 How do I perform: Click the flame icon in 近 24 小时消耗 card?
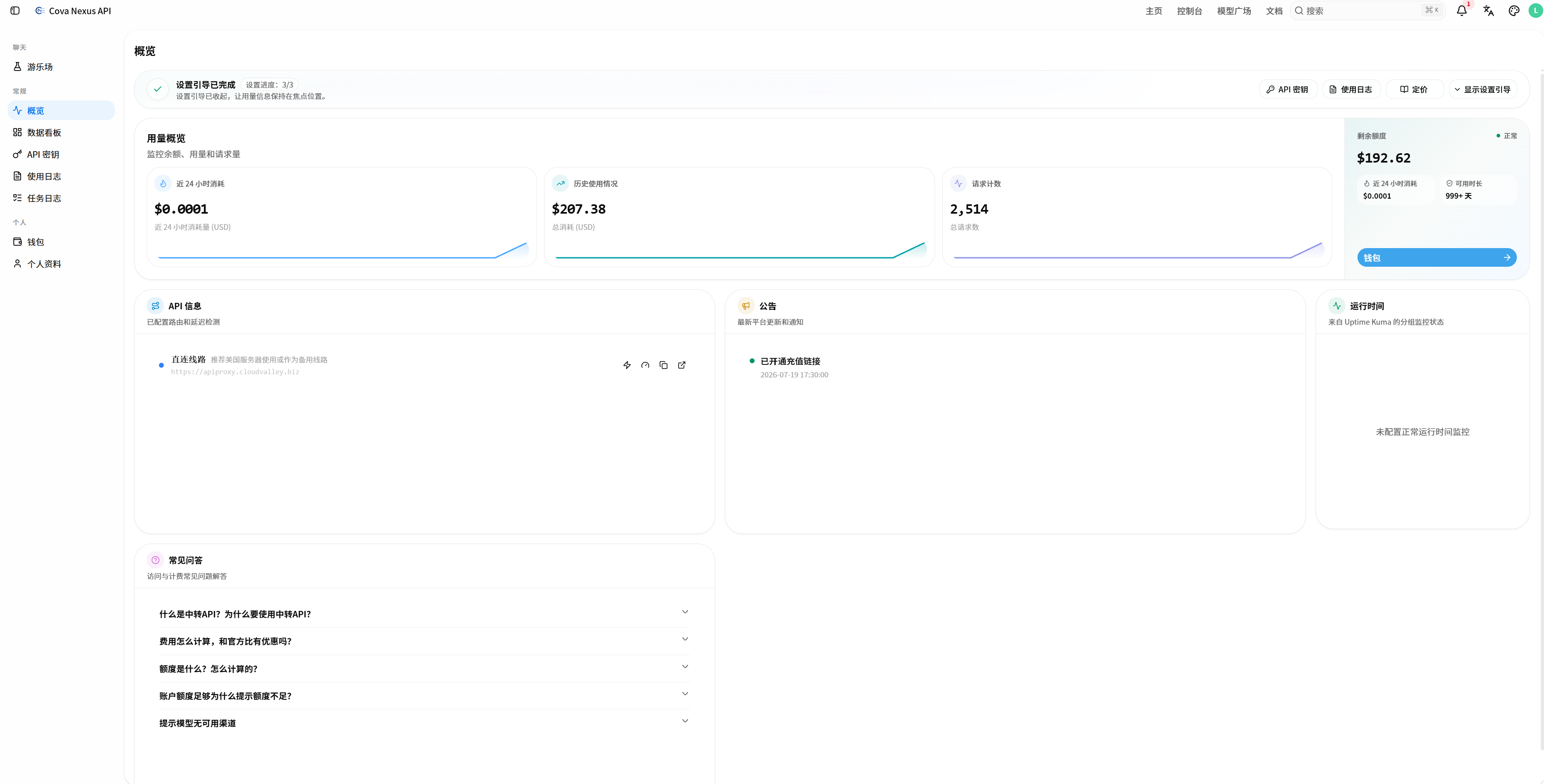tap(163, 183)
